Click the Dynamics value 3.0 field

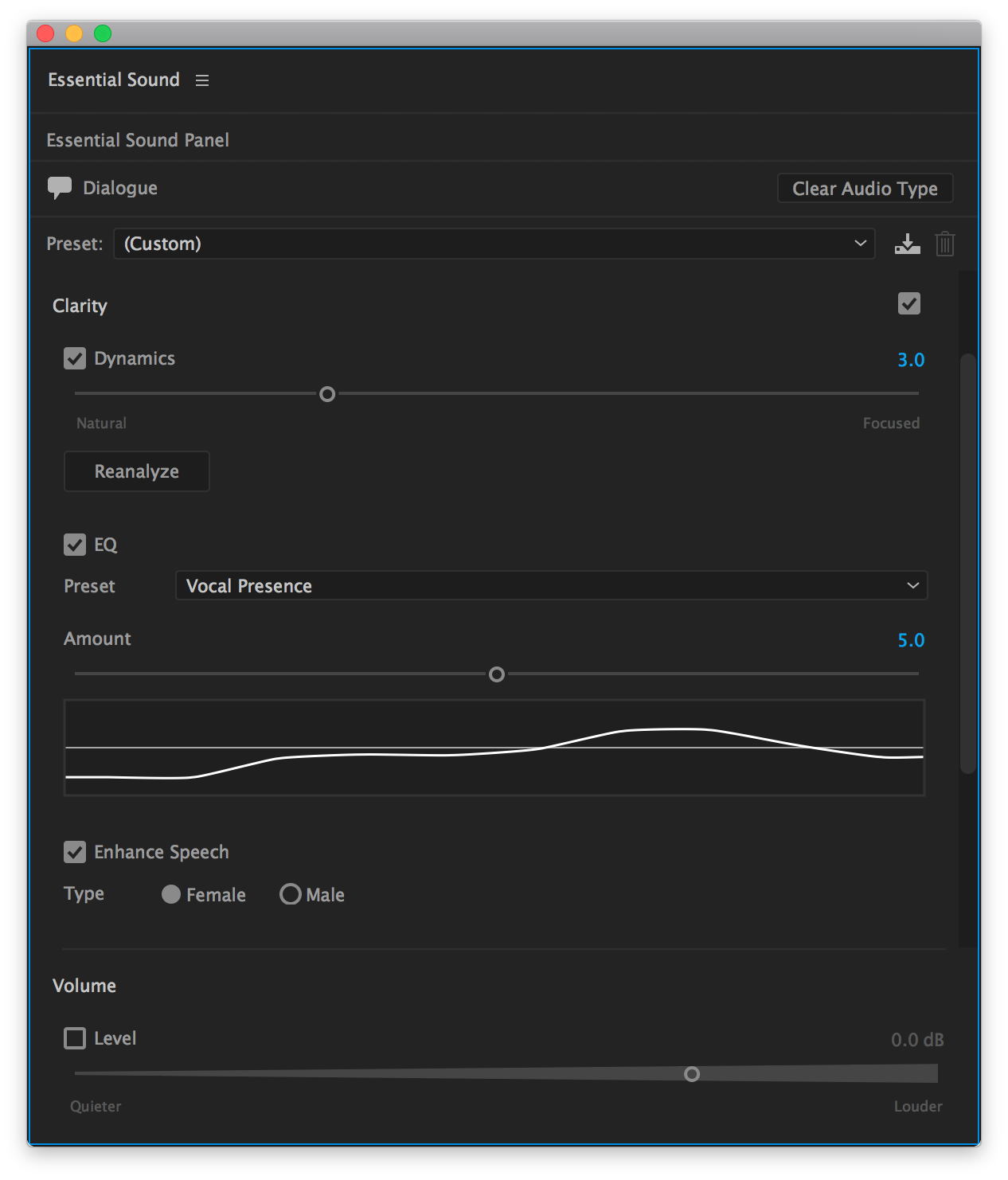(x=911, y=360)
